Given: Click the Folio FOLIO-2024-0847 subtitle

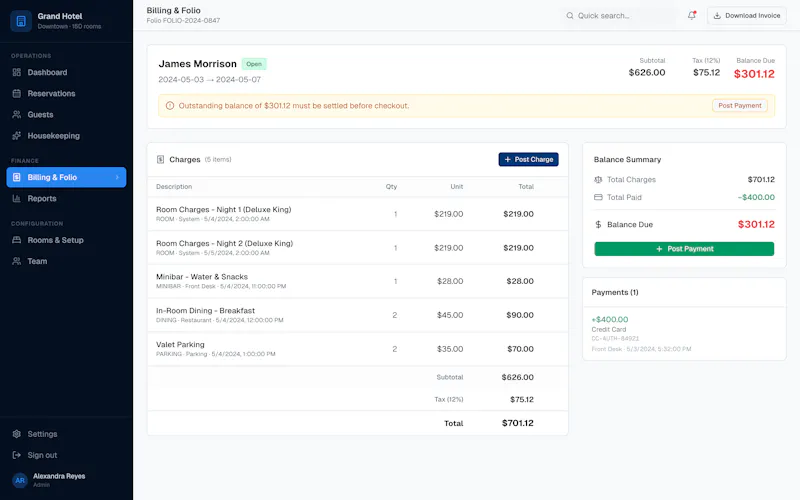Looking at the screenshot, I should tap(183, 21).
